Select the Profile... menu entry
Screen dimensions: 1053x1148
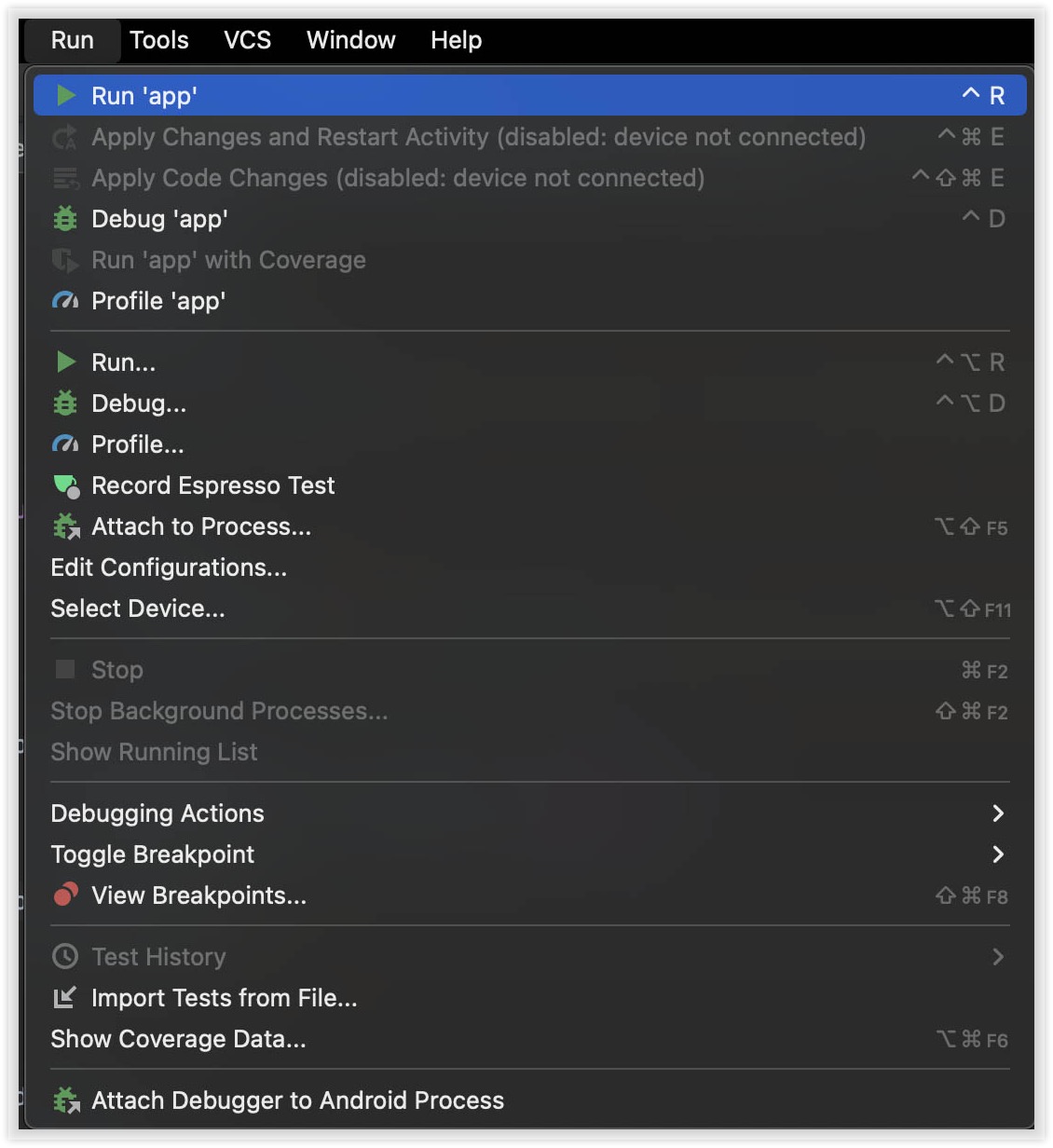click(x=138, y=444)
